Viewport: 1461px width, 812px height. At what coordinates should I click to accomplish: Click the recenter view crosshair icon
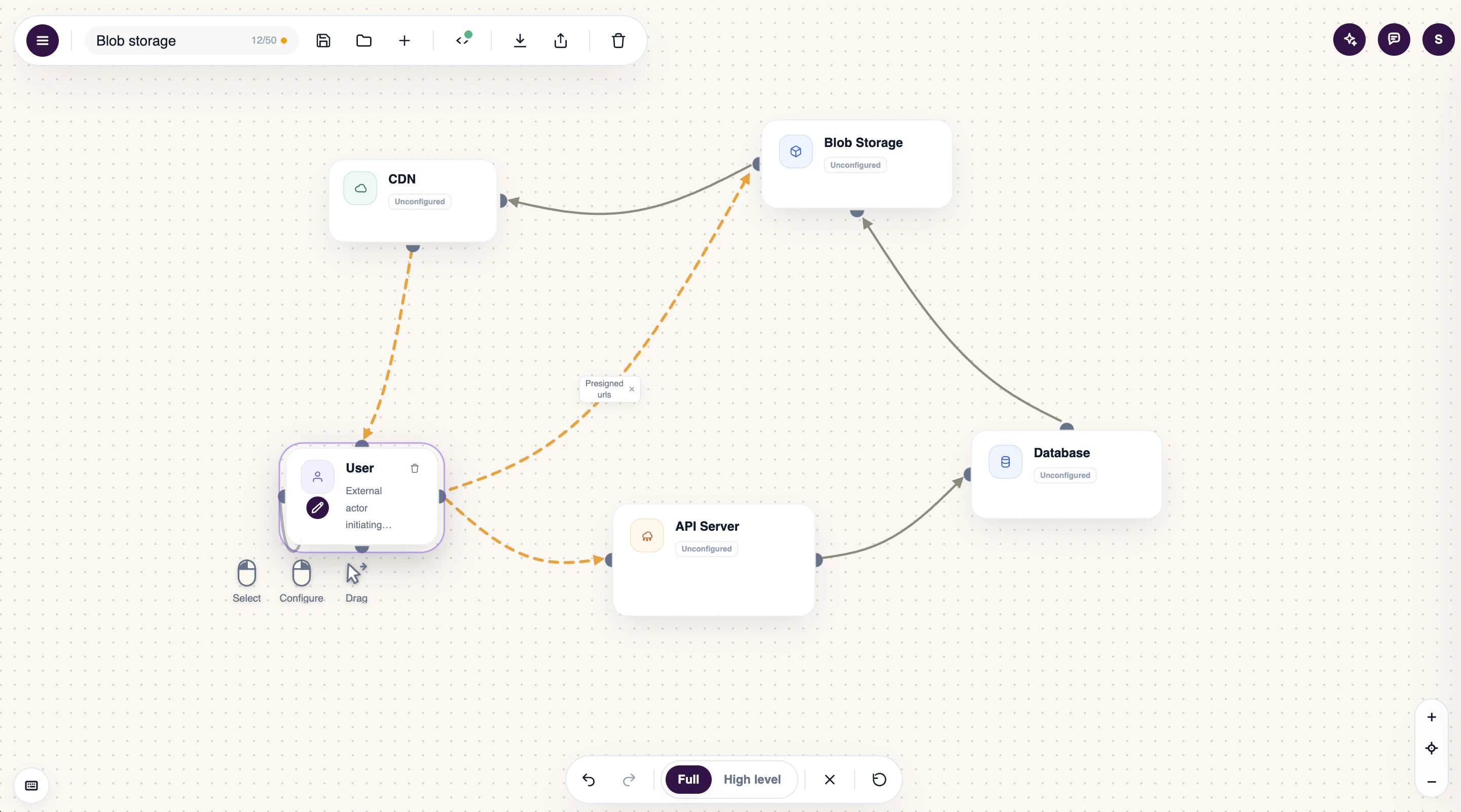[x=1432, y=749]
